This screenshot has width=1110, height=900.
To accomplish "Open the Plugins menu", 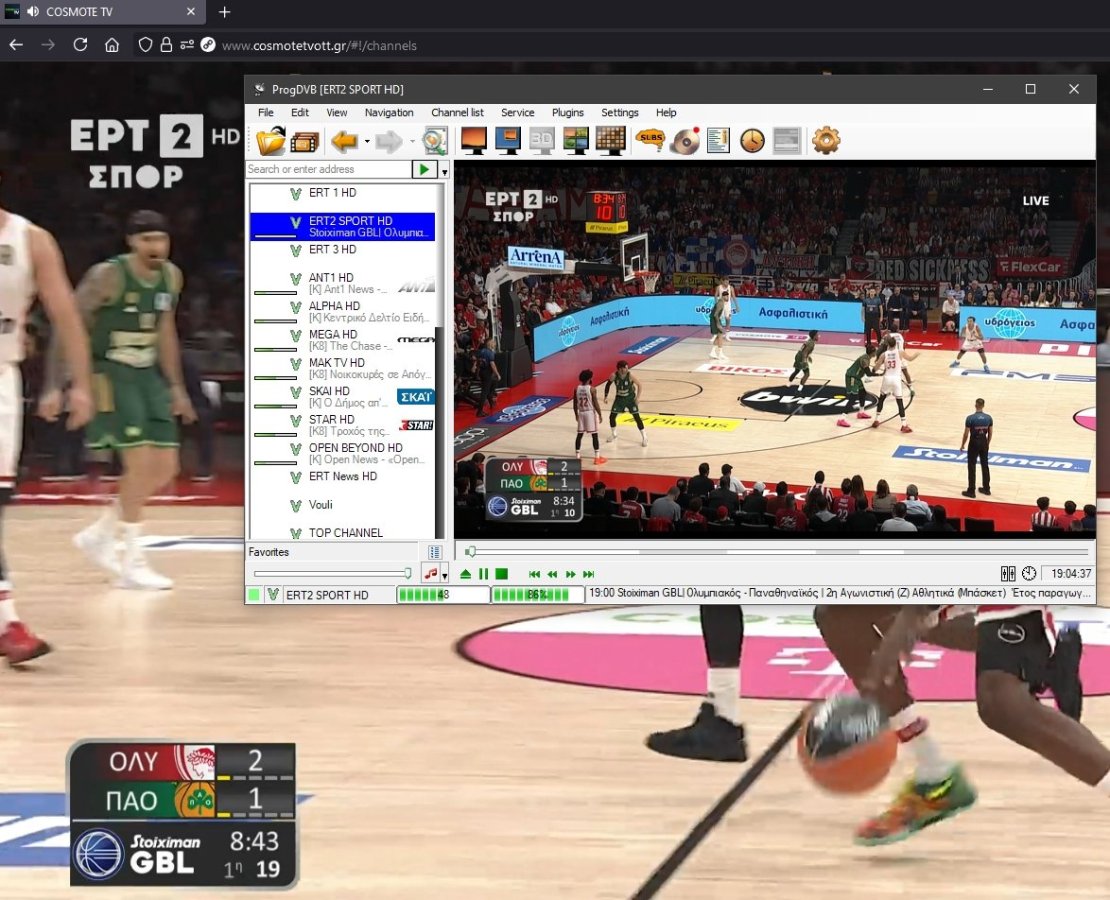I will pyautogui.click(x=567, y=113).
